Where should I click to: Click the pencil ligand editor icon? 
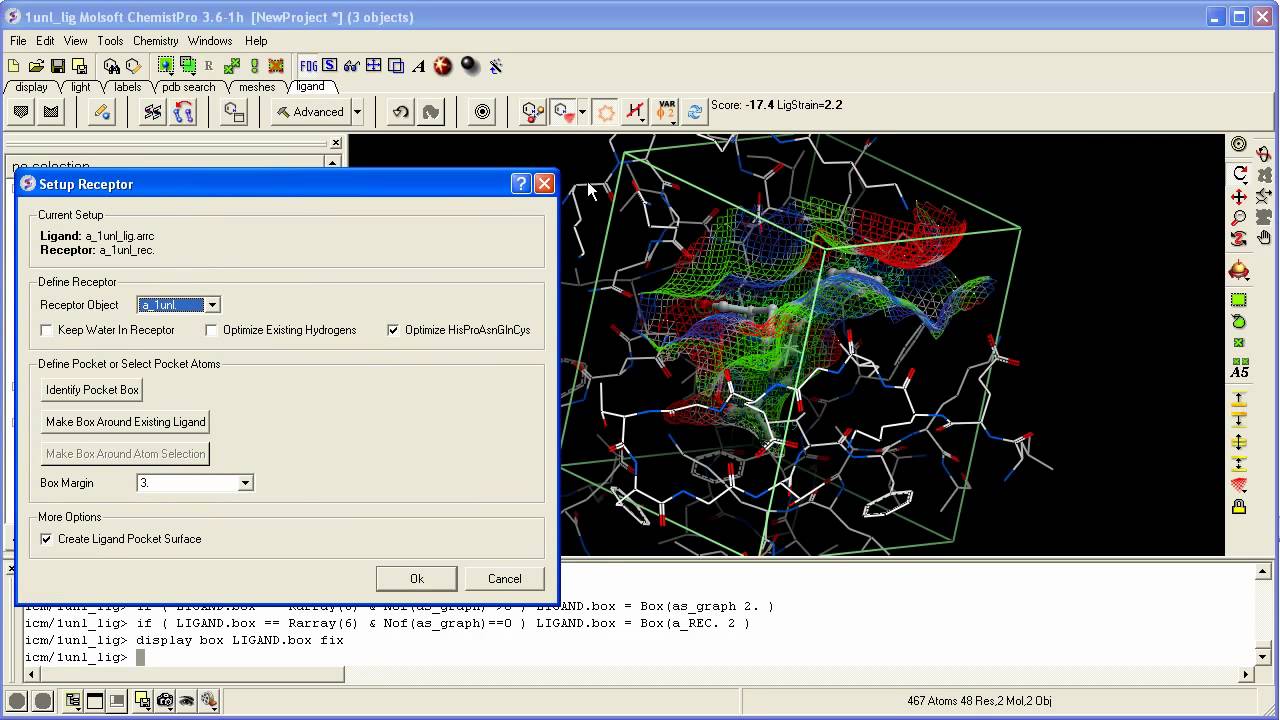point(102,112)
